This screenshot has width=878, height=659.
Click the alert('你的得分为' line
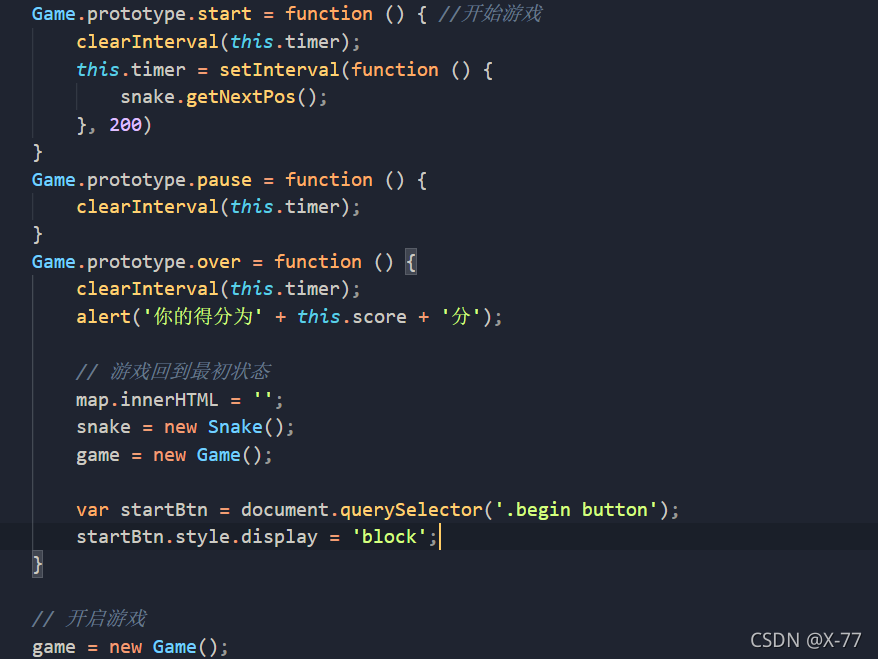click(289, 316)
